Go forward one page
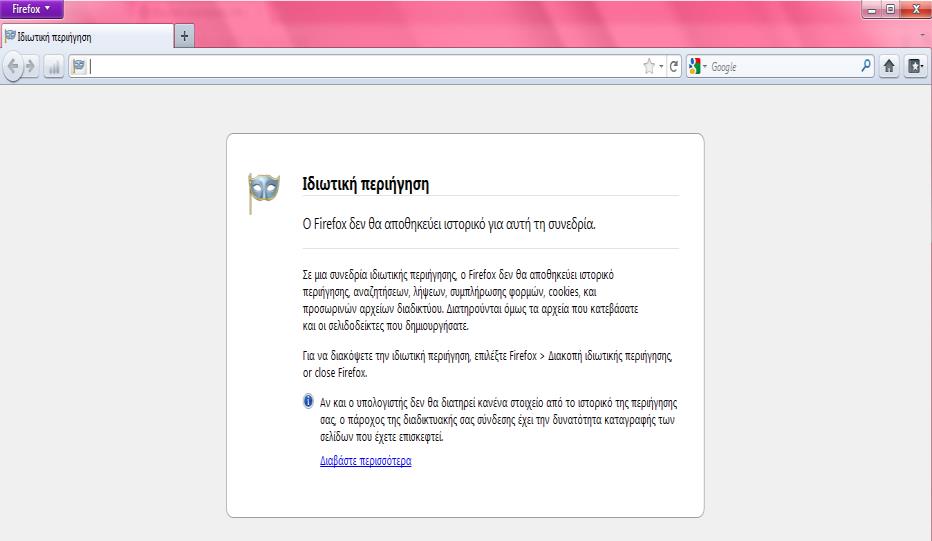Screen dimensions: 932x541 [x=31, y=66]
